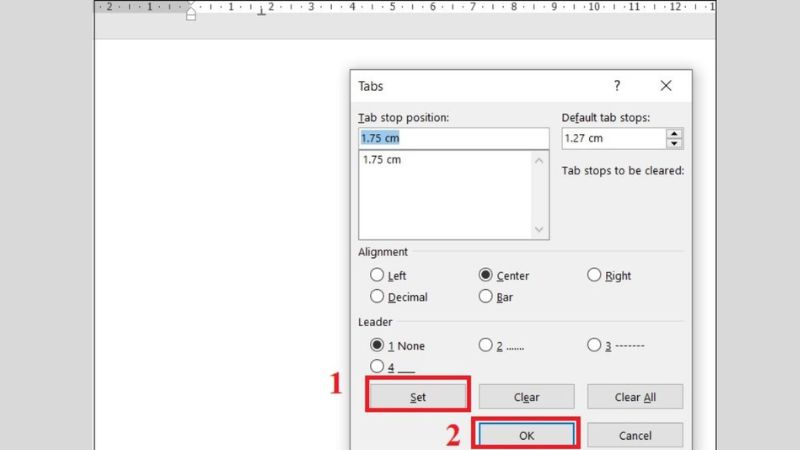Select the 1.75 cm entry in tab list
Viewport: 800px width, 450px height.
(x=382, y=160)
